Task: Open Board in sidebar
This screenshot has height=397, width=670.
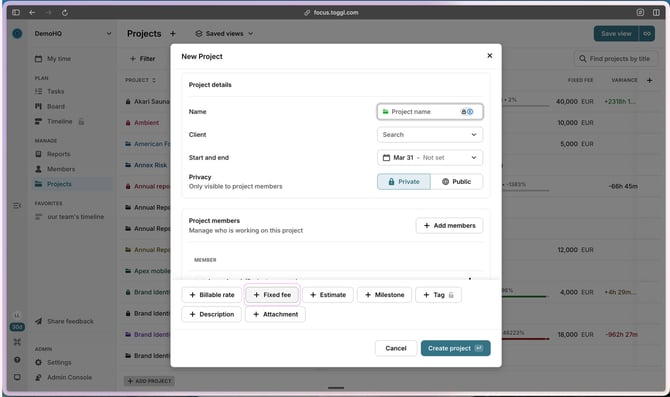Action: 56,106
